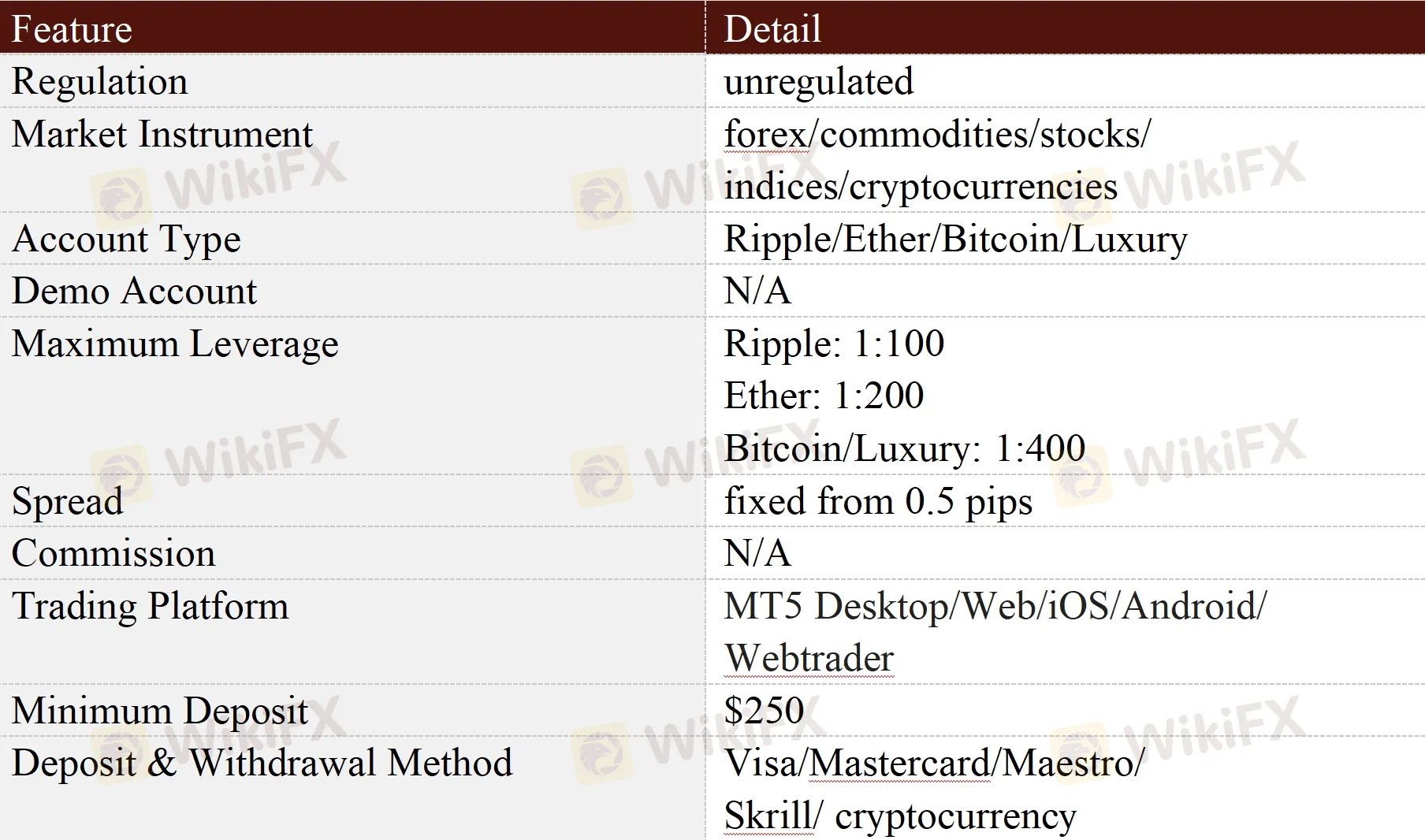Click the "Ripple: 1:100" leverage line
This screenshot has width=1425, height=840.
834,344
